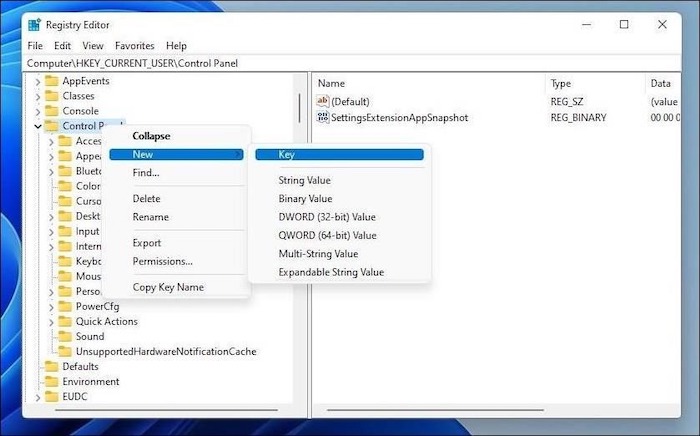
Task: Expand the Input subkey chevron
Action: [51, 232]
